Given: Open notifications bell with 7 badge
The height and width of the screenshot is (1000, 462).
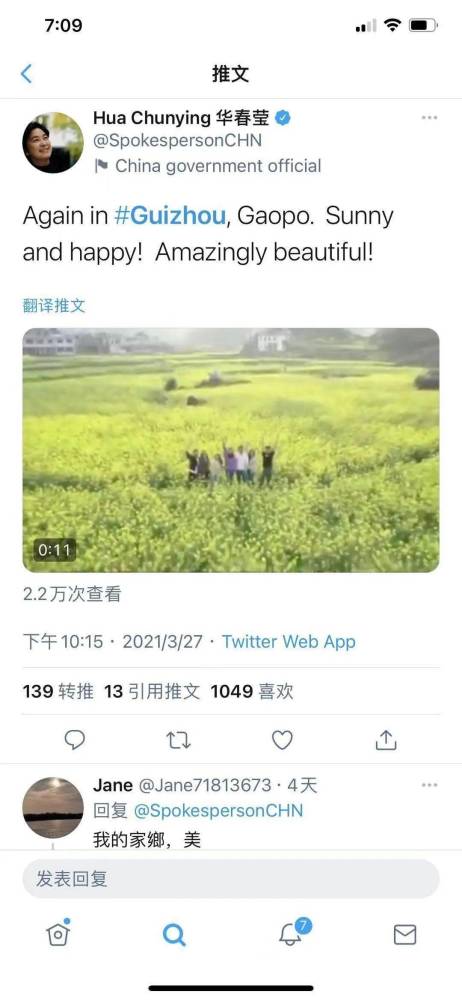Looking at the screenshot, I should 293,932.
